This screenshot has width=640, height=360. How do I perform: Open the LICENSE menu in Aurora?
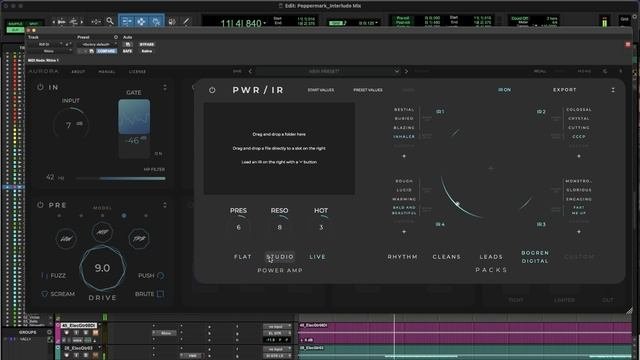138,71
